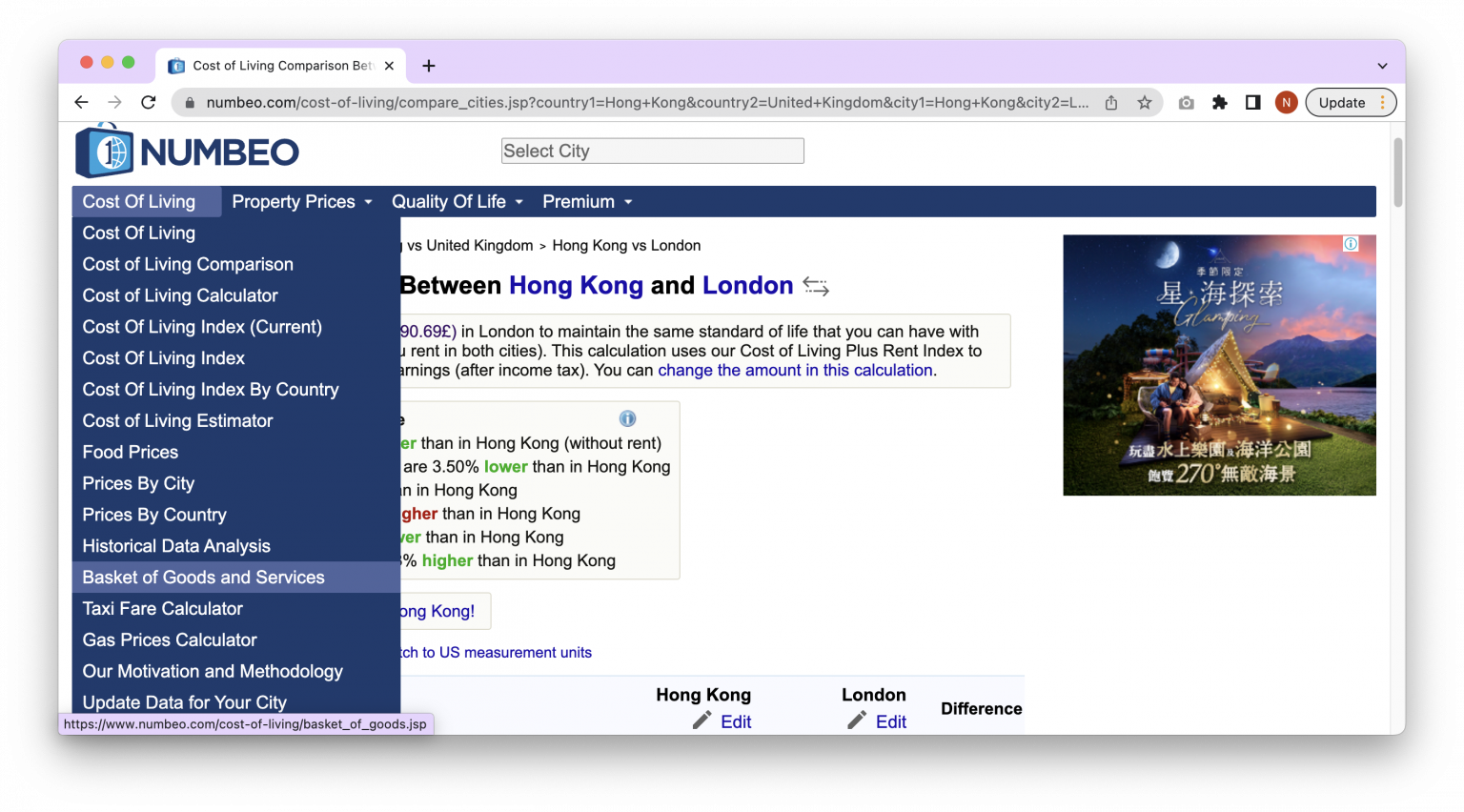Bookmark page with the star icon
This screenshot has height=812, width=1464.
coord(1145,103)
